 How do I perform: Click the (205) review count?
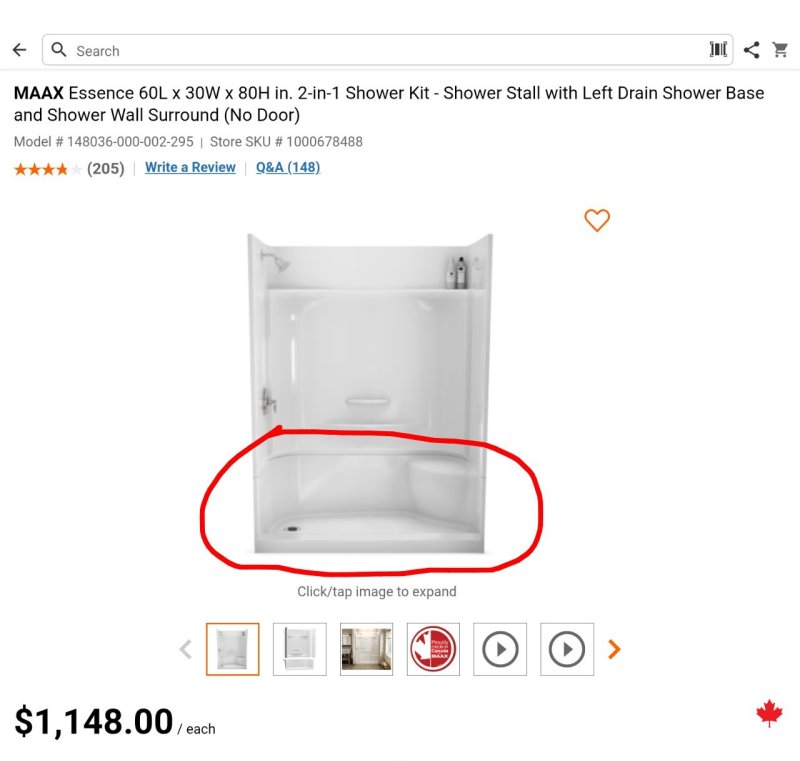click(106, 168)
